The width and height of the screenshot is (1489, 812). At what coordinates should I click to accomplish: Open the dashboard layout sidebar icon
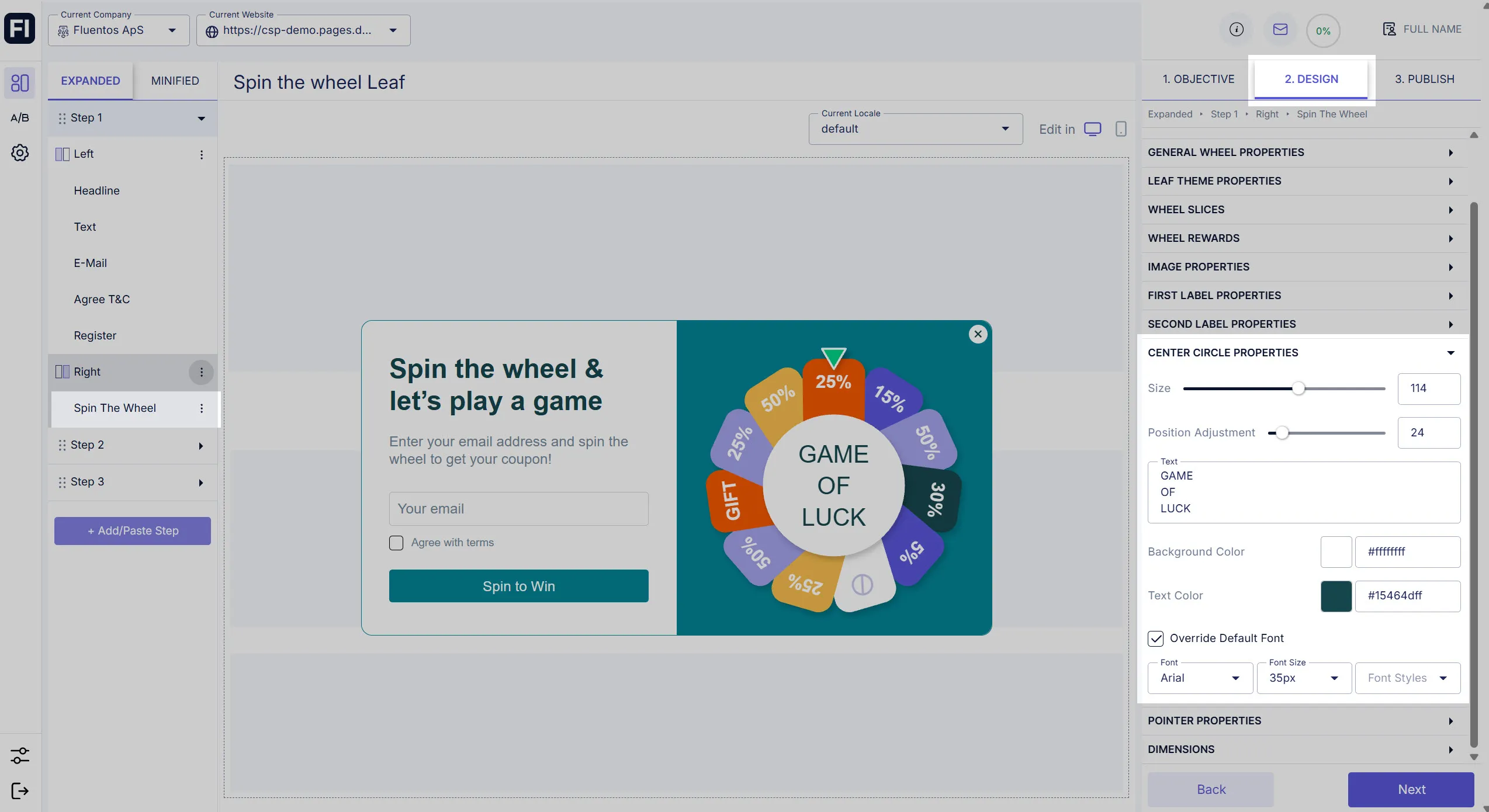[20, 82]
